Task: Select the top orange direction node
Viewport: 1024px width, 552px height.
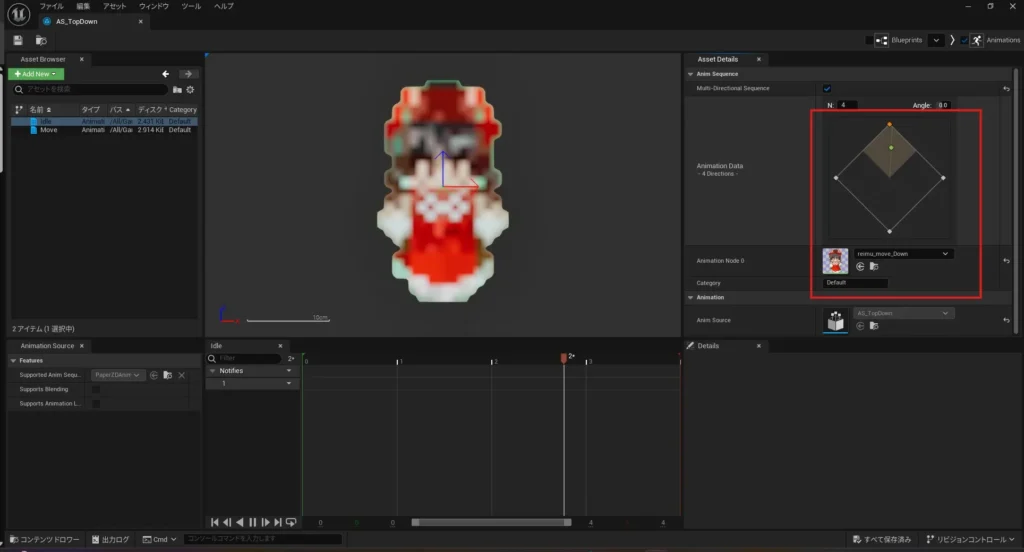Action: tap(889, 124)
